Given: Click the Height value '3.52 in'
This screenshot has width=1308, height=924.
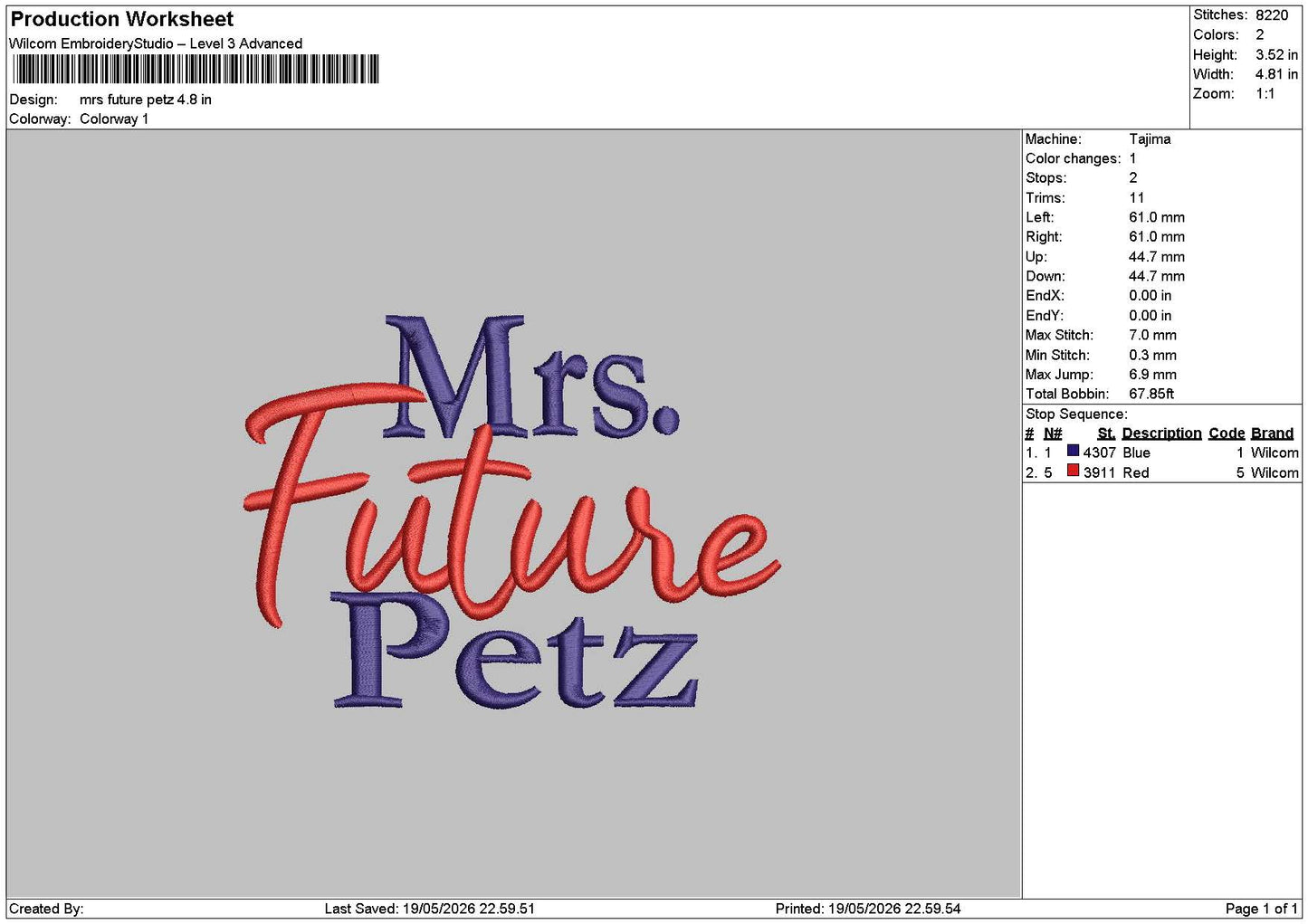Looking at the screenshot, I should [1276, 54].
